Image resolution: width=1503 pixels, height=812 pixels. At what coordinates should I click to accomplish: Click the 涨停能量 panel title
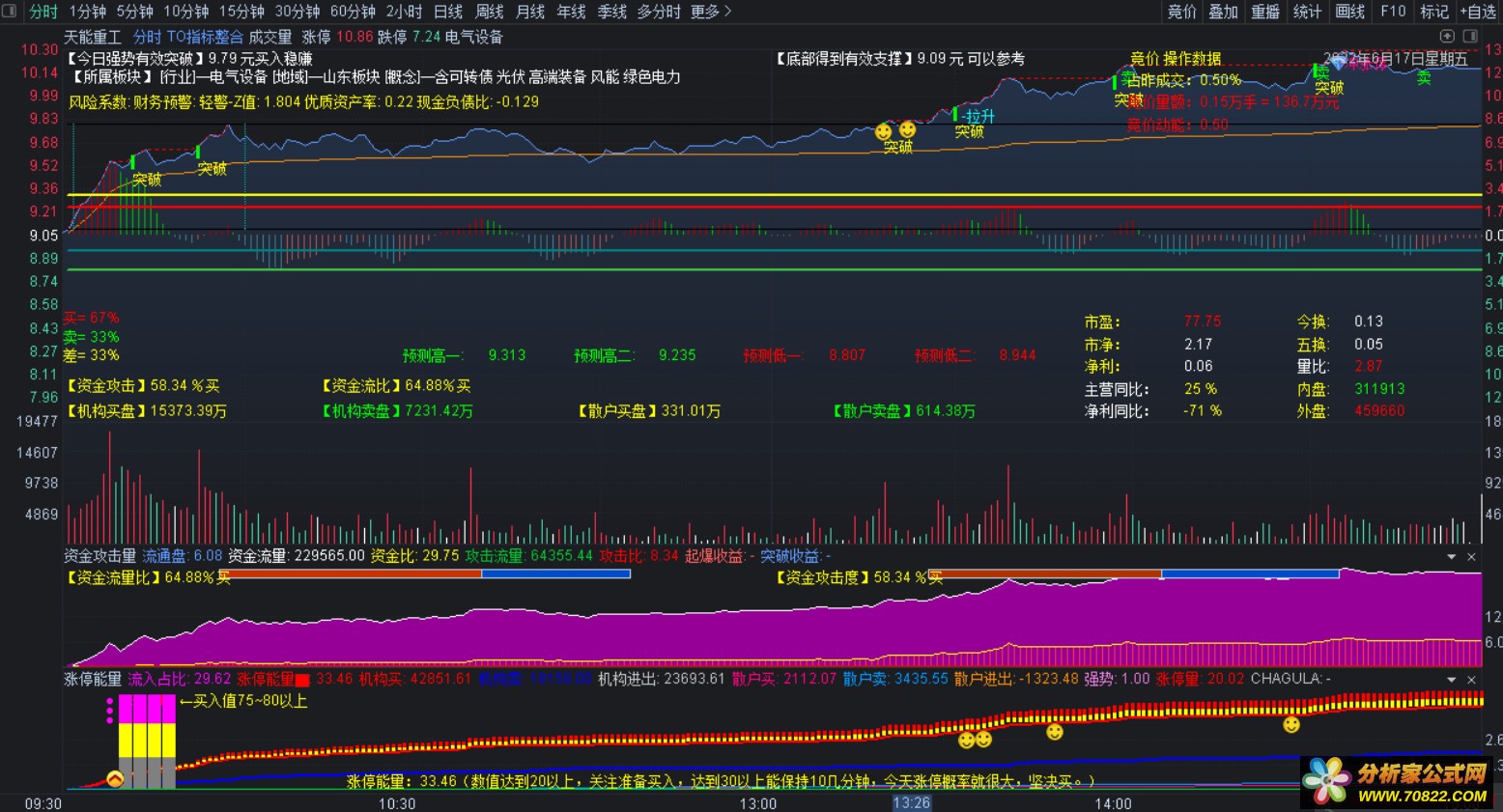pyautogui.click(x=93, y=679)
